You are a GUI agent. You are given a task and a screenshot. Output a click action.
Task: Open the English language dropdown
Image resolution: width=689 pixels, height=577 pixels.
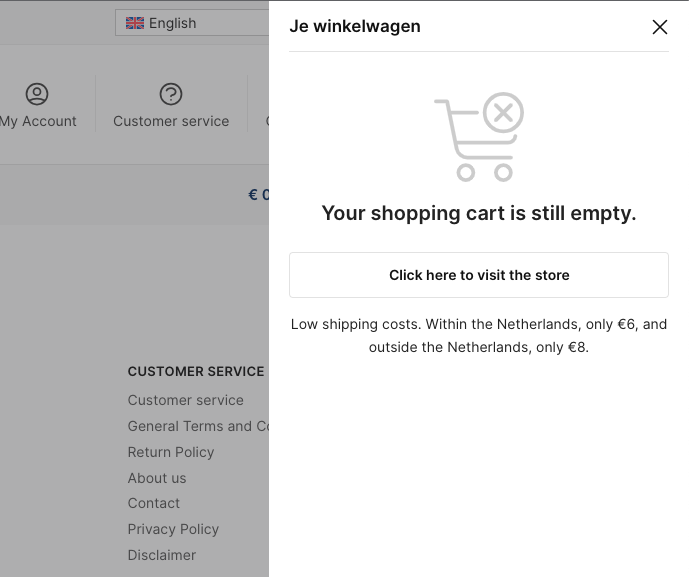192,23
